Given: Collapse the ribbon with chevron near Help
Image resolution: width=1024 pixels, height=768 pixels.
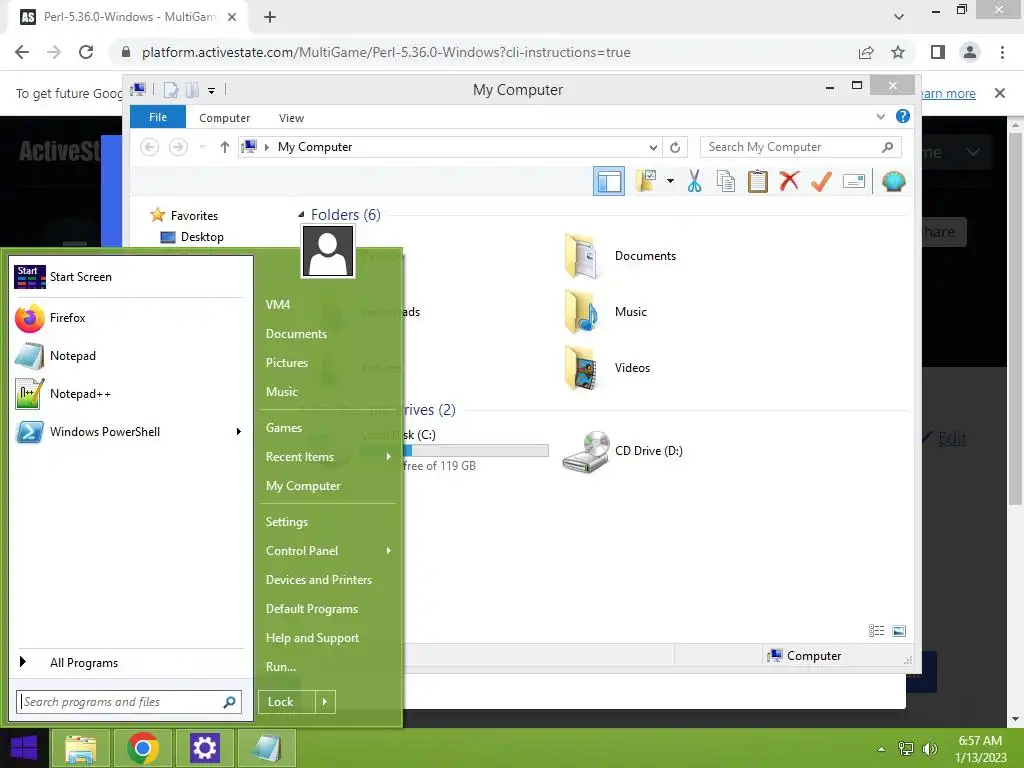Looking at the screenshot, I should tap(880, 117).
